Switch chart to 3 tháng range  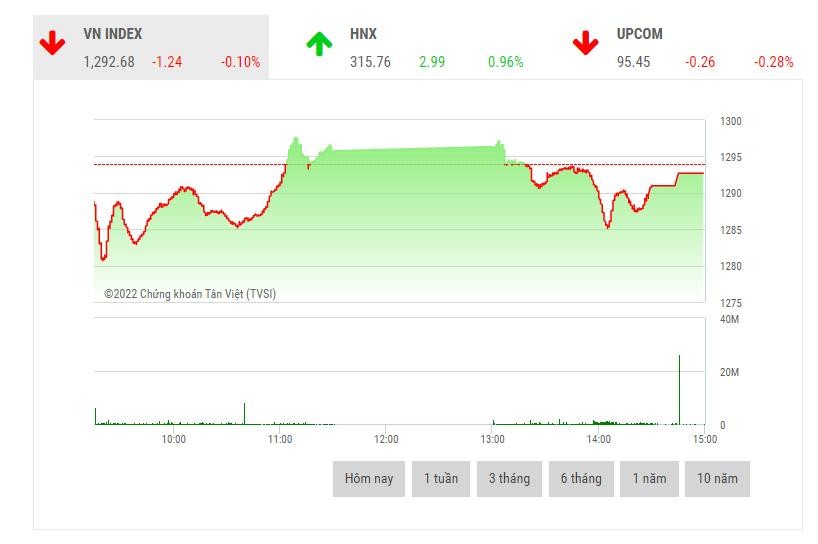point(509,479)
